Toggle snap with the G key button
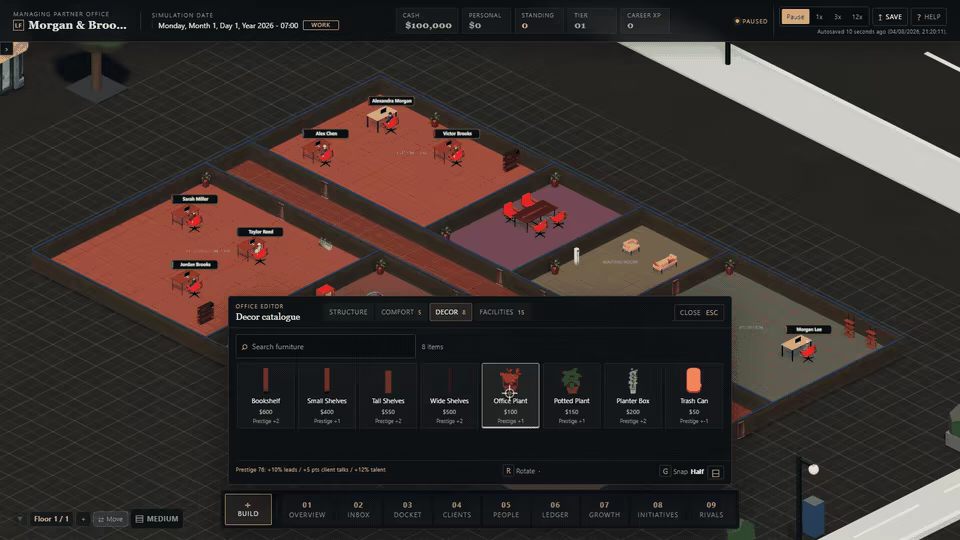Screen dimensions: 960x540 [665, 471]
